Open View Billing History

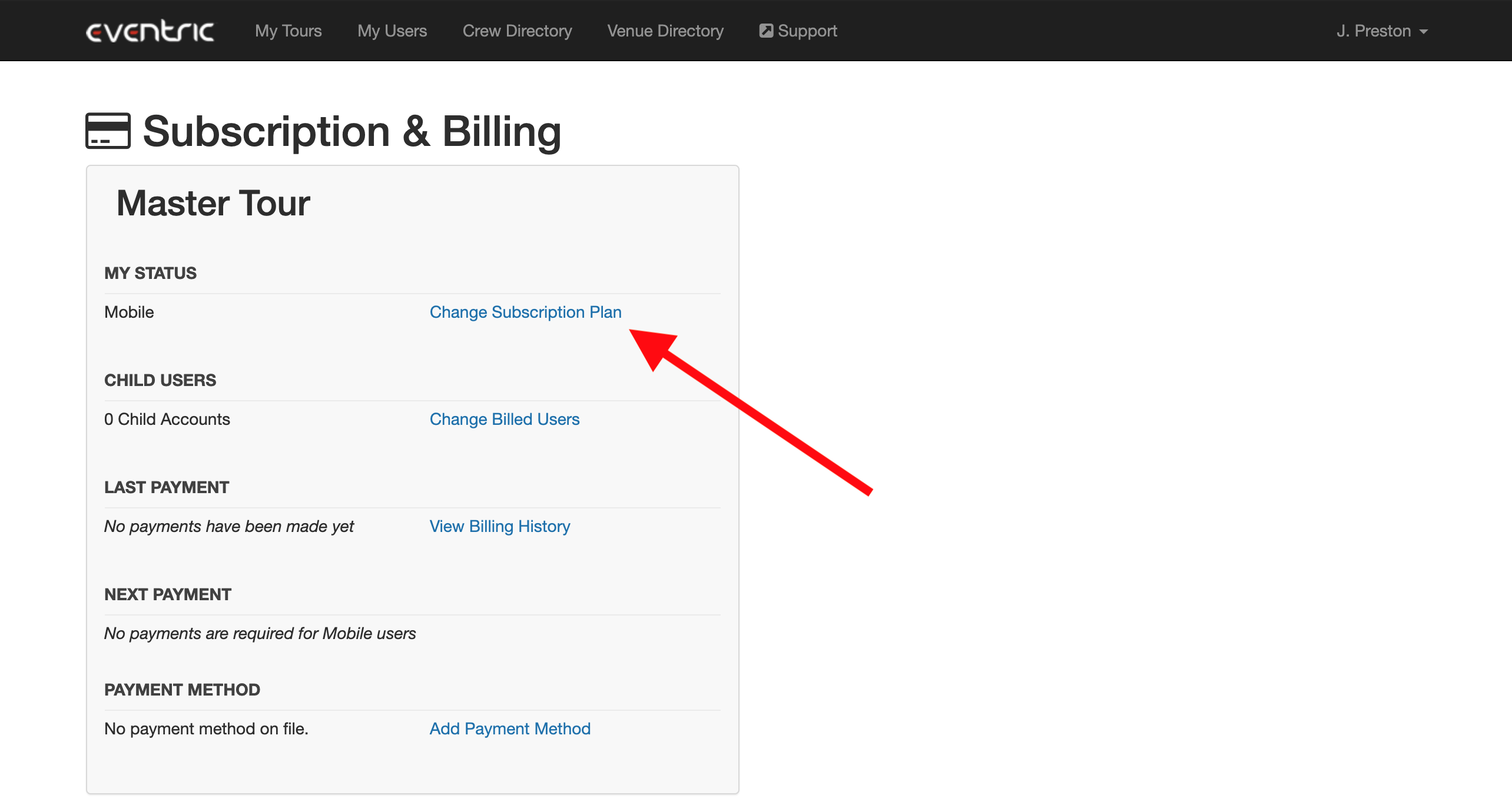pyautogui.click(x=500, y=526)
